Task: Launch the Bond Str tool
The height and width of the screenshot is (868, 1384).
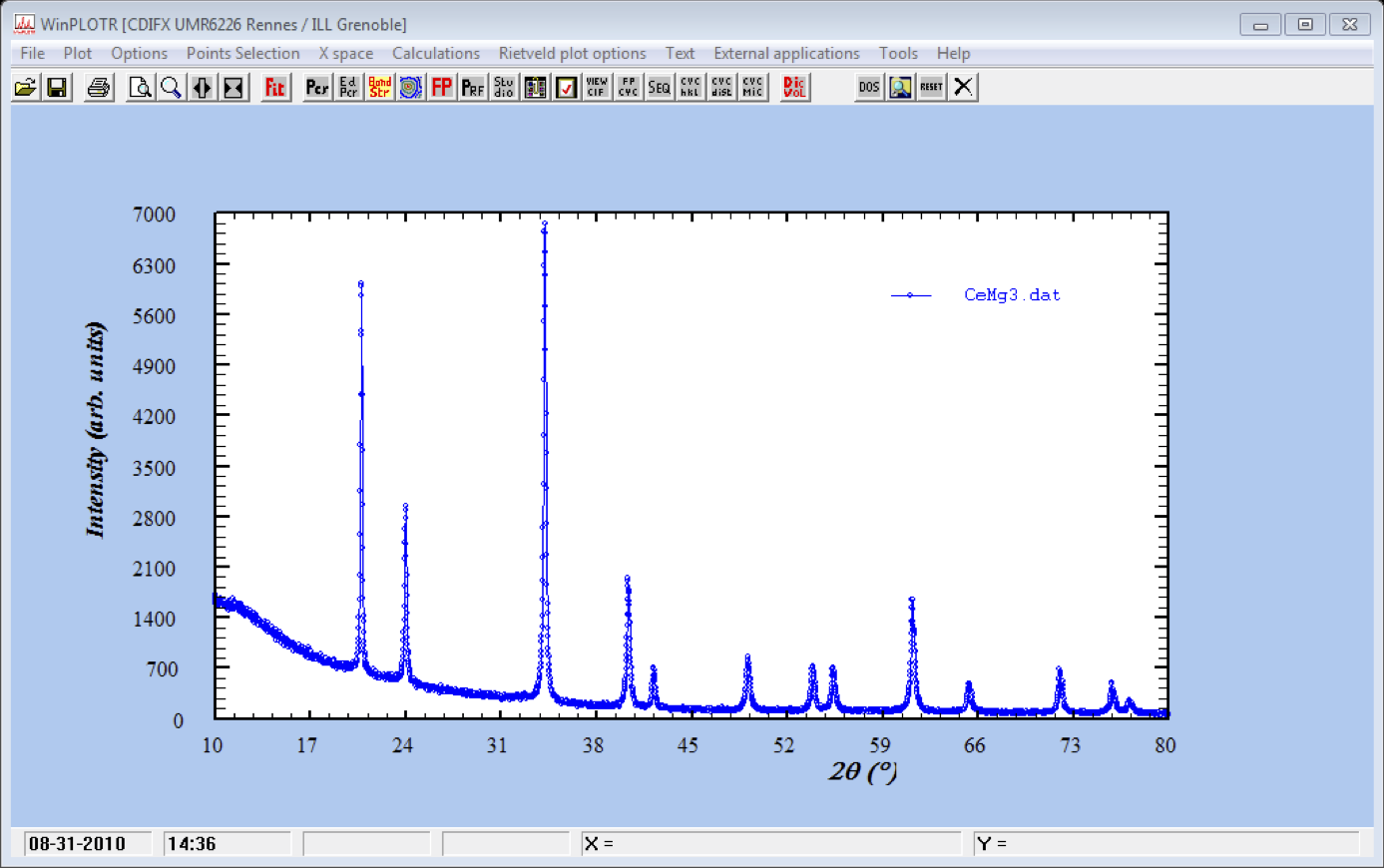Action: [x=379, y=88]
